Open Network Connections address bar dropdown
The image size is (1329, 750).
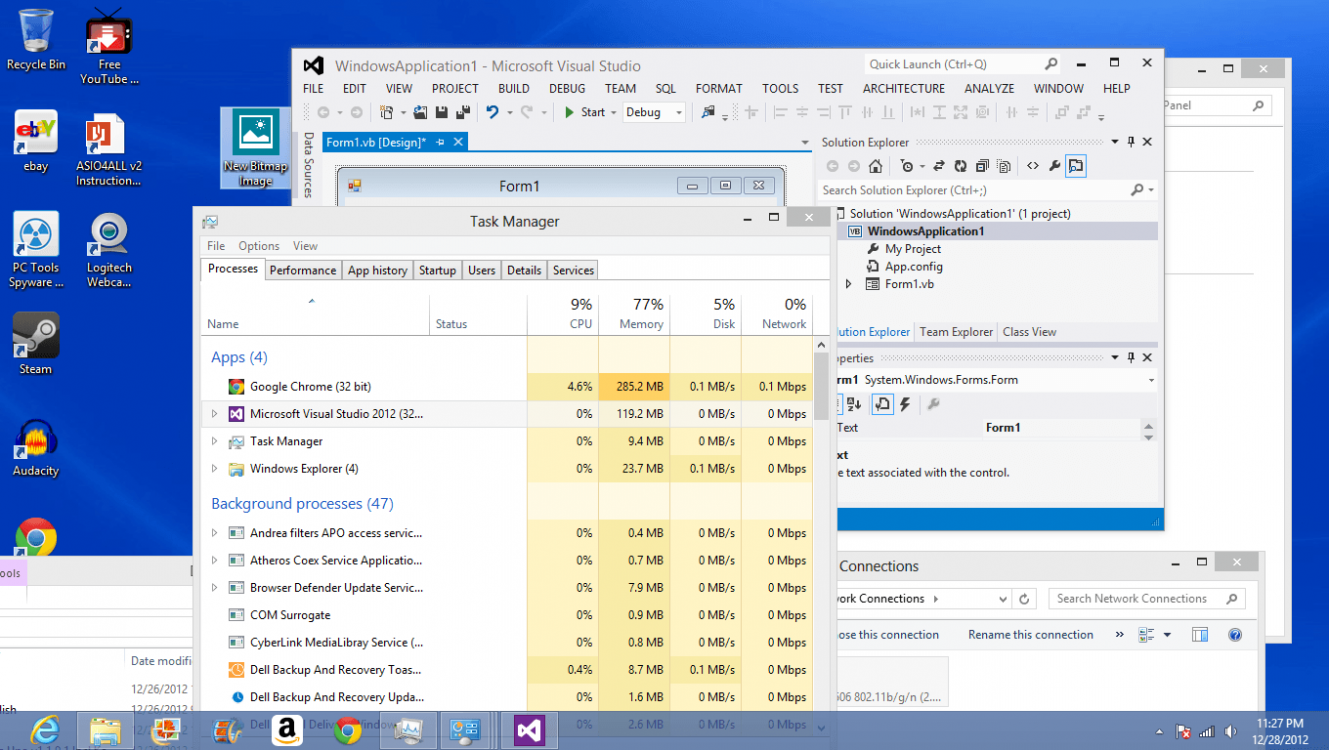coord(1002,599)
